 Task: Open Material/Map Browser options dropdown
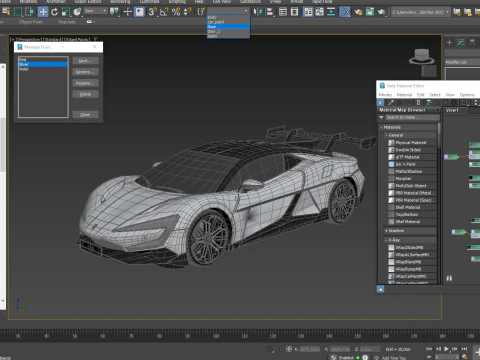(x=437, y=110)
